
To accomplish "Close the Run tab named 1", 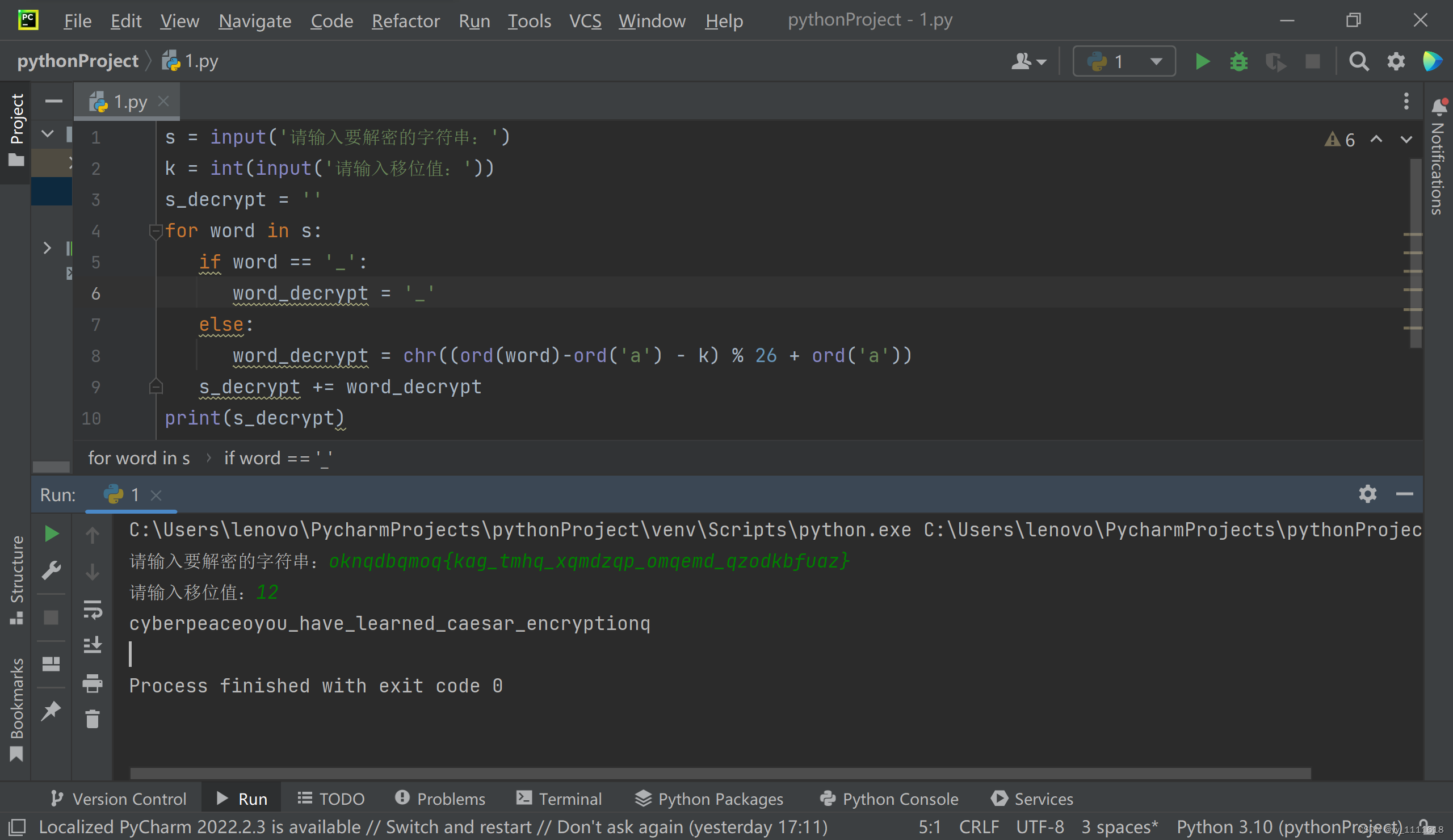I will click(156, 495).
